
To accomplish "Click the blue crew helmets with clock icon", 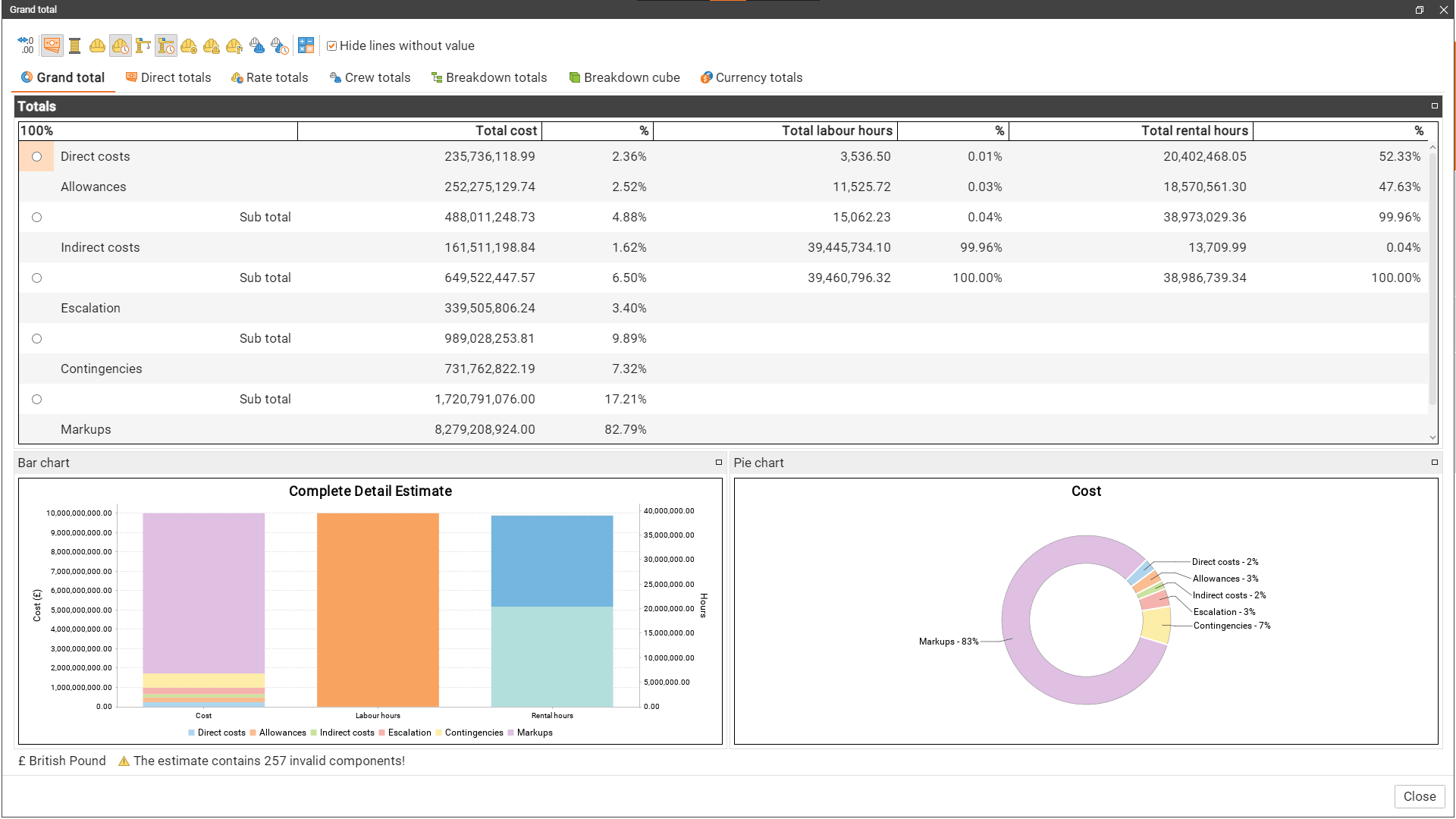I will coord(280,45).
